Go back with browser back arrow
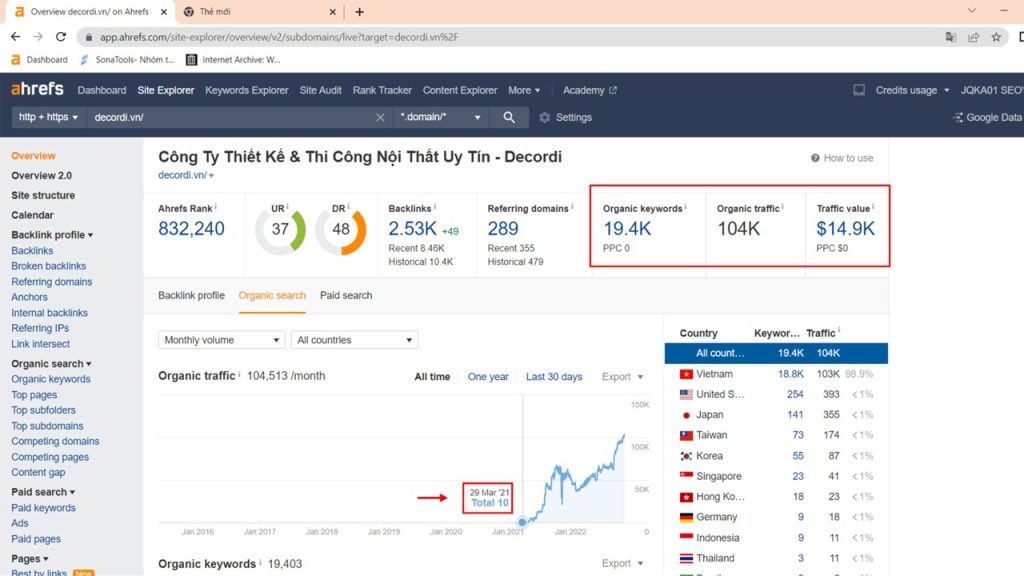Viewport: 1024px width, 576px height. point(16,37)
